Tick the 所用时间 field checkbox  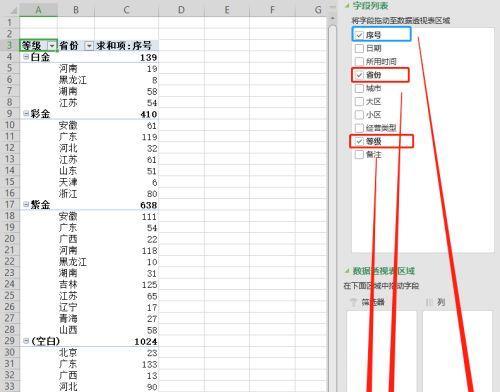click(x=359, y=62)
